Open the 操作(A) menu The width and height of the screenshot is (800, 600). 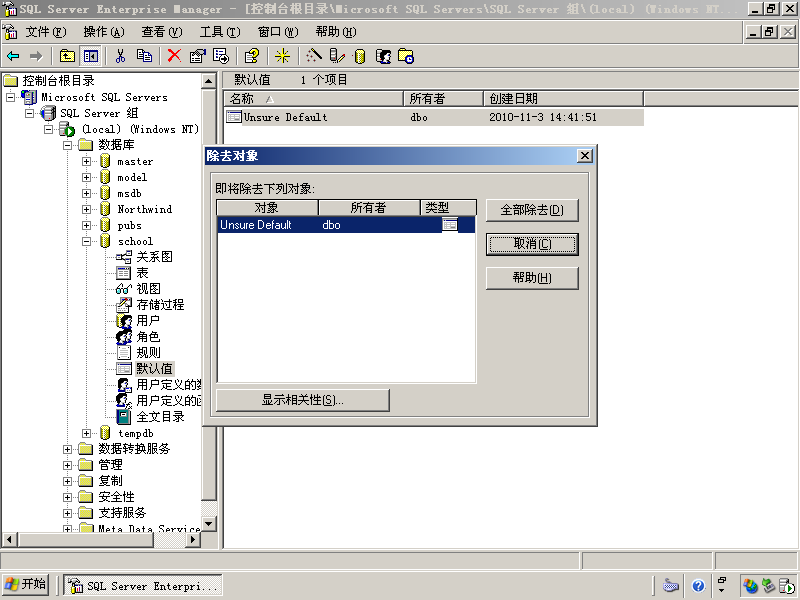click(104, 32)
